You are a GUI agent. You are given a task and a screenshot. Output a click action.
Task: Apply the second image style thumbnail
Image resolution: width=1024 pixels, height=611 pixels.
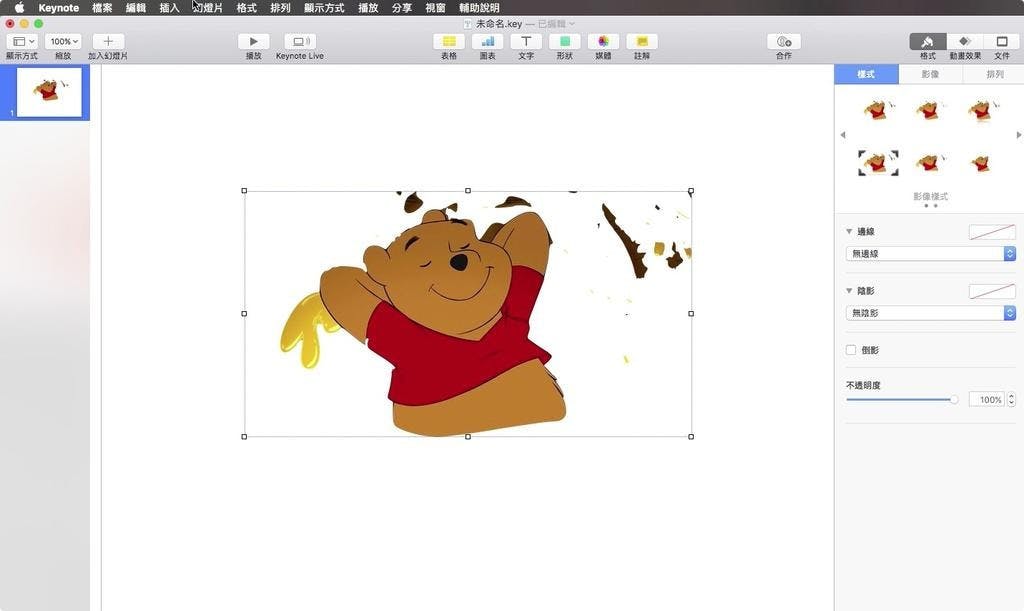929,110
